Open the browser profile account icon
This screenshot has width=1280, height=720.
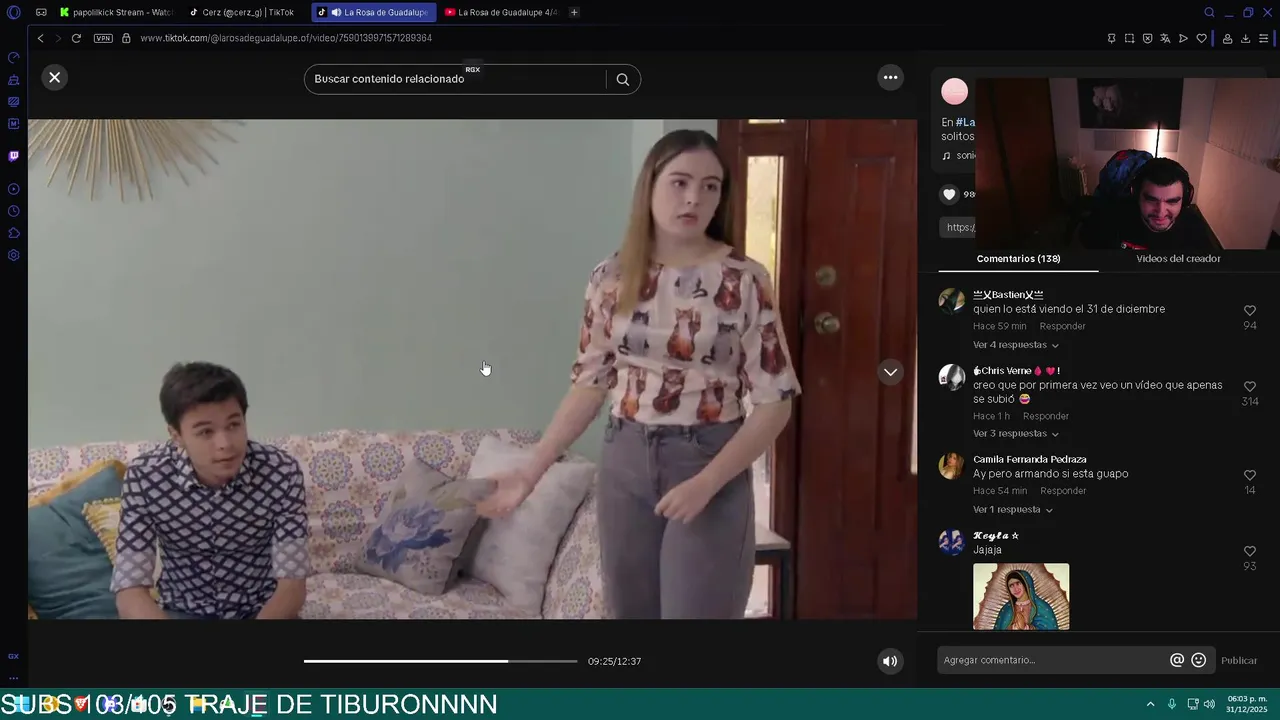[1227, 38]
